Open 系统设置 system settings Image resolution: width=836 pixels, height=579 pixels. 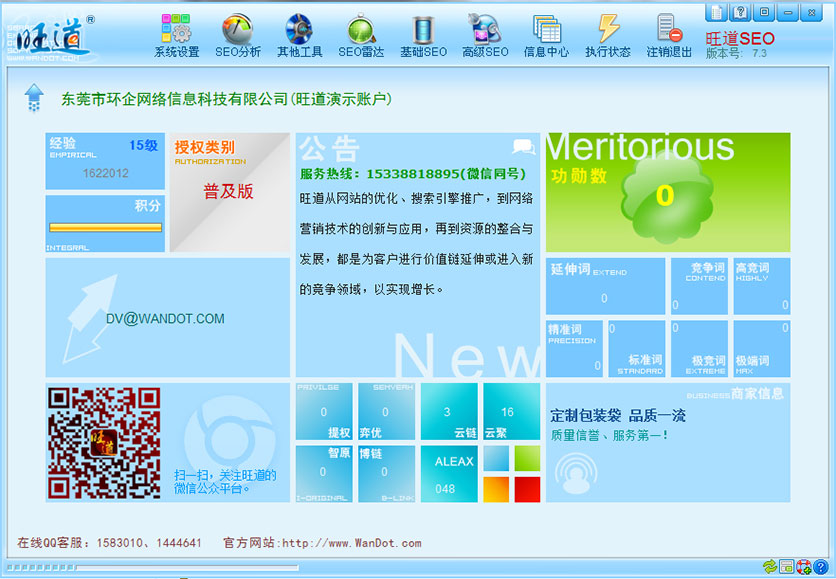pos(176,36)
